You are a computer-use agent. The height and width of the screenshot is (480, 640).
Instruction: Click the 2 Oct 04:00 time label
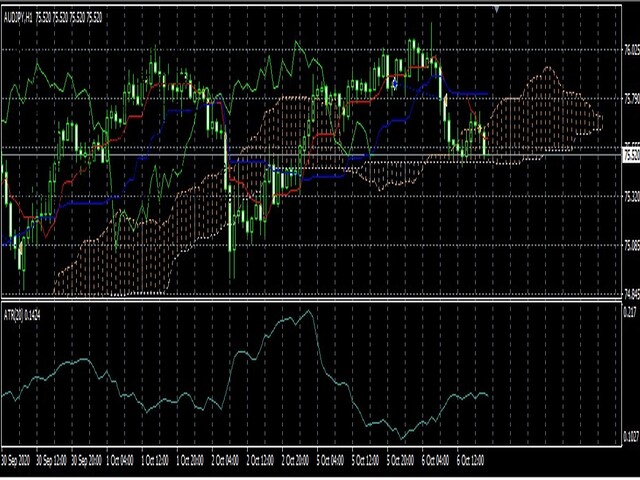(x=225, y=461)
